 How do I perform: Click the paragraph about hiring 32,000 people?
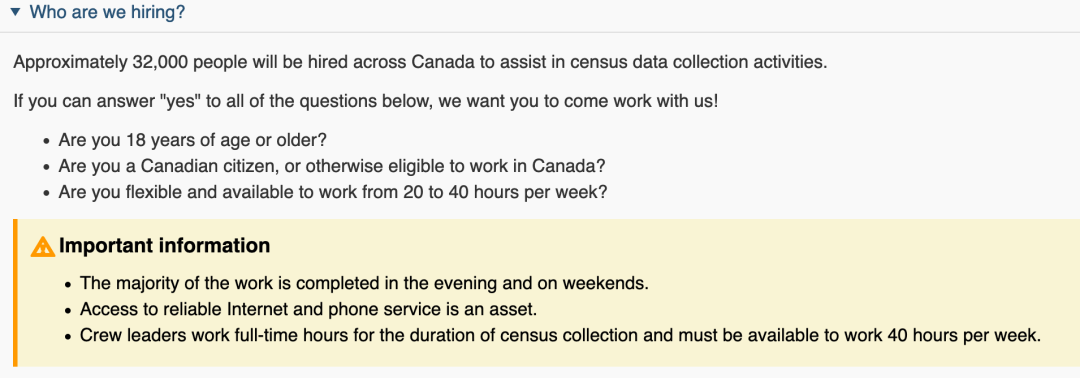tap(420, 62)
